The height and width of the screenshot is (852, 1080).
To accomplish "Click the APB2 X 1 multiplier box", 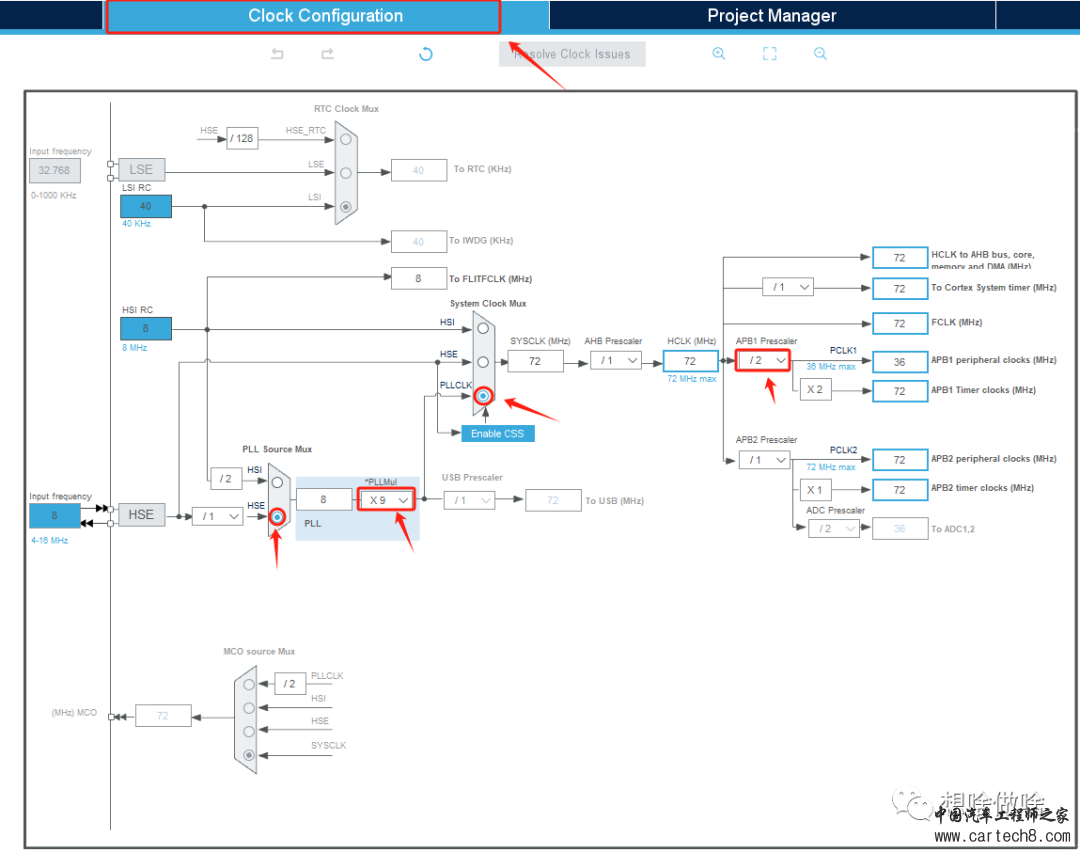I will point(815,490).
